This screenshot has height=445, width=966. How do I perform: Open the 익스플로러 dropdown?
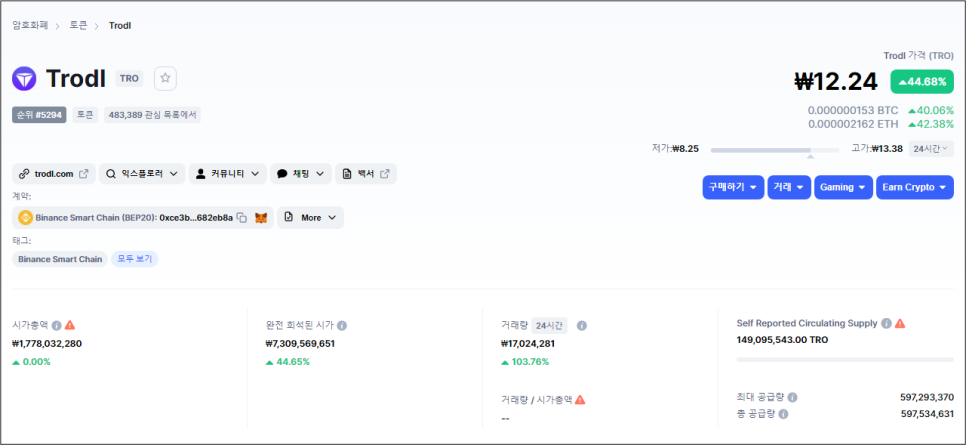tap(142, 174)
